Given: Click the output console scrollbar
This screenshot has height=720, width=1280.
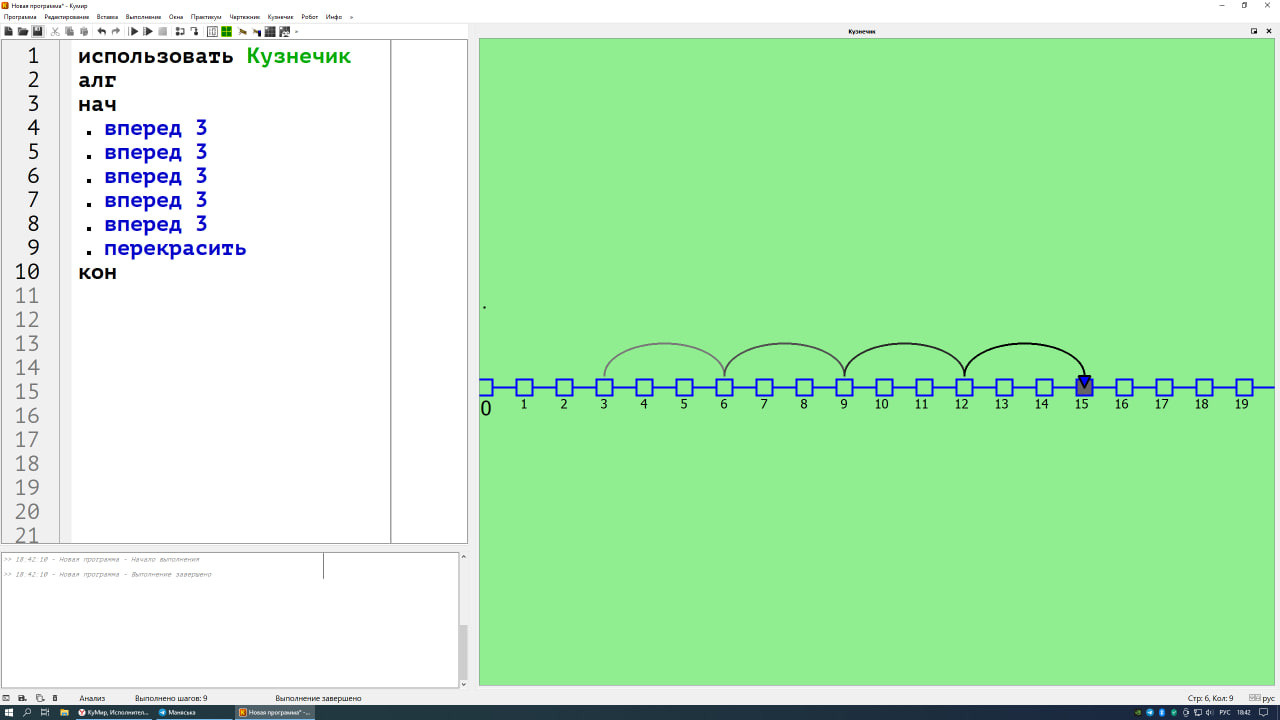Looking at the screenshot, I should pos(462,650).
